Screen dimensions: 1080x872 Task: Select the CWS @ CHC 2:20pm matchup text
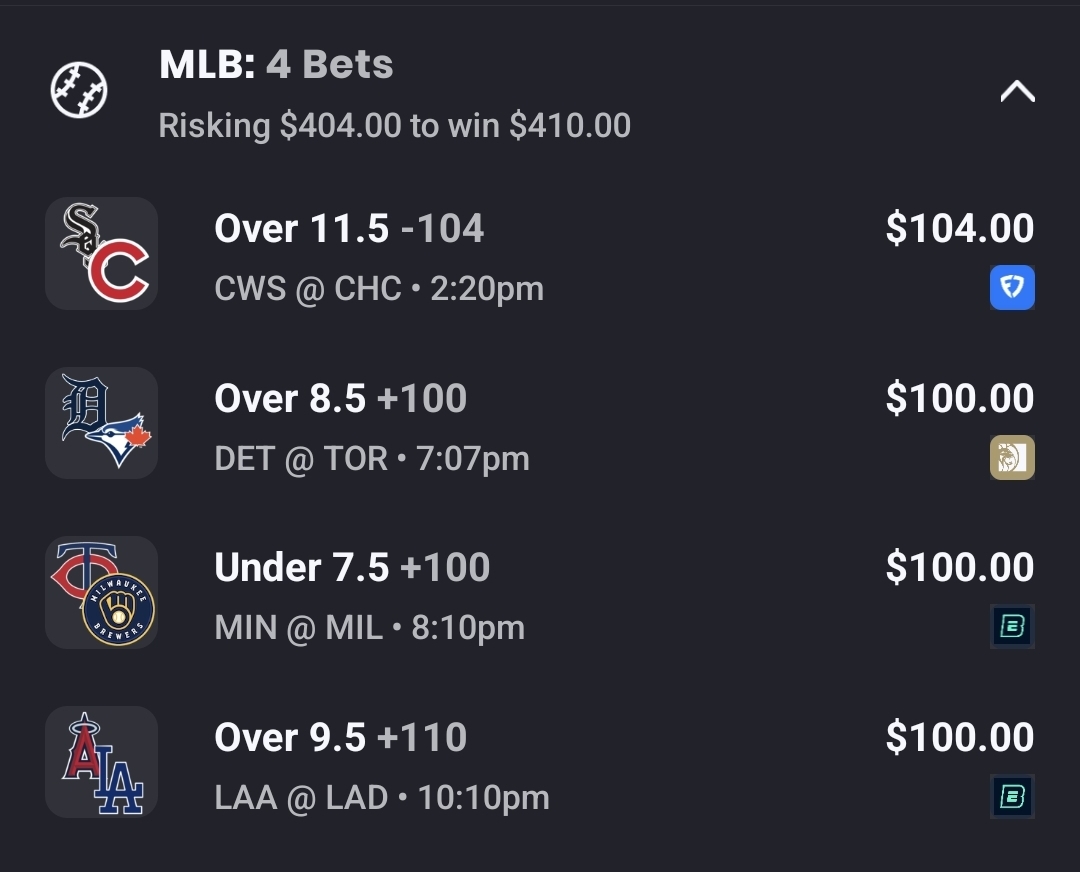tap(379, 289)
